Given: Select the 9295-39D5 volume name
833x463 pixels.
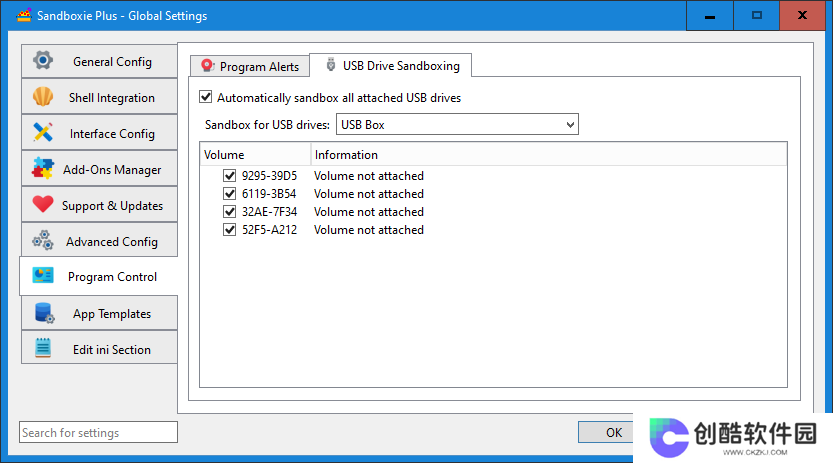Looking at the screenshot, I should point(269,176).
